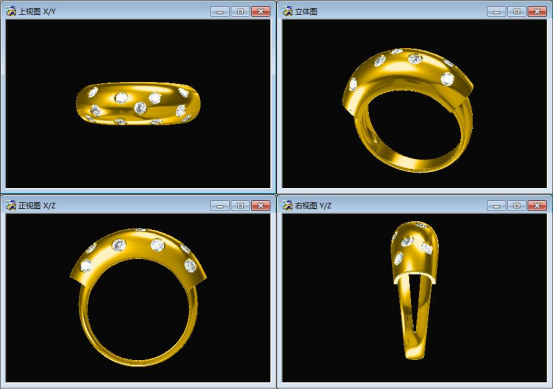Viewport: 553px width, 390px height.
Task: Minimize the 右视图 Y/Z window
Action: coord(496,205)
